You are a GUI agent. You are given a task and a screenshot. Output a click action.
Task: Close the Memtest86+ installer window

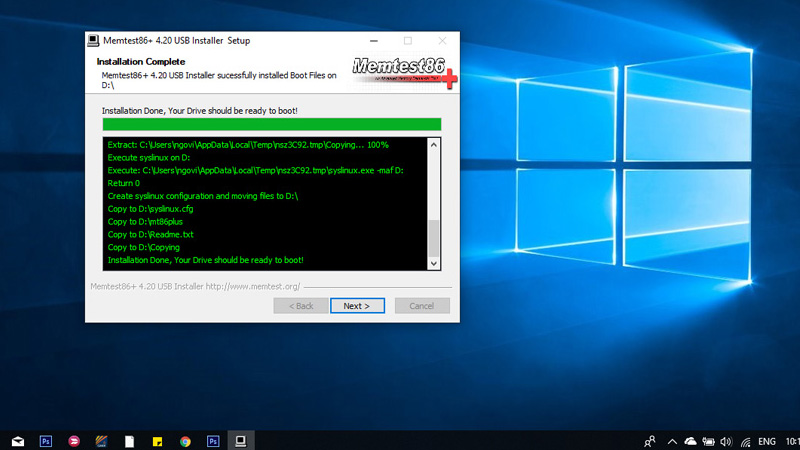pyautogui.click(x=442, y=40)
